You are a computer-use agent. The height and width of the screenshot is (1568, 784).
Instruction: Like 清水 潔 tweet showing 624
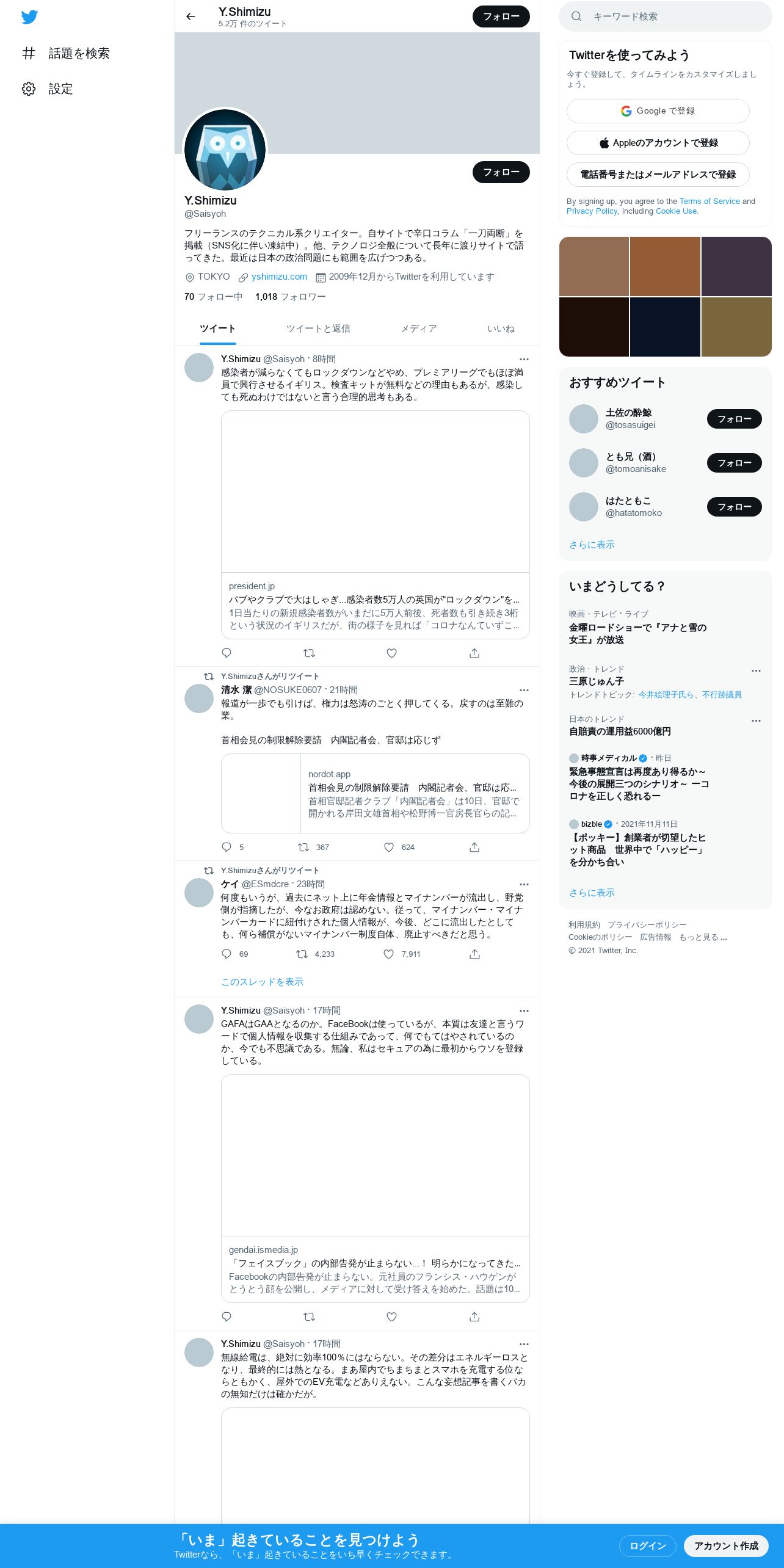coord(389,847)
